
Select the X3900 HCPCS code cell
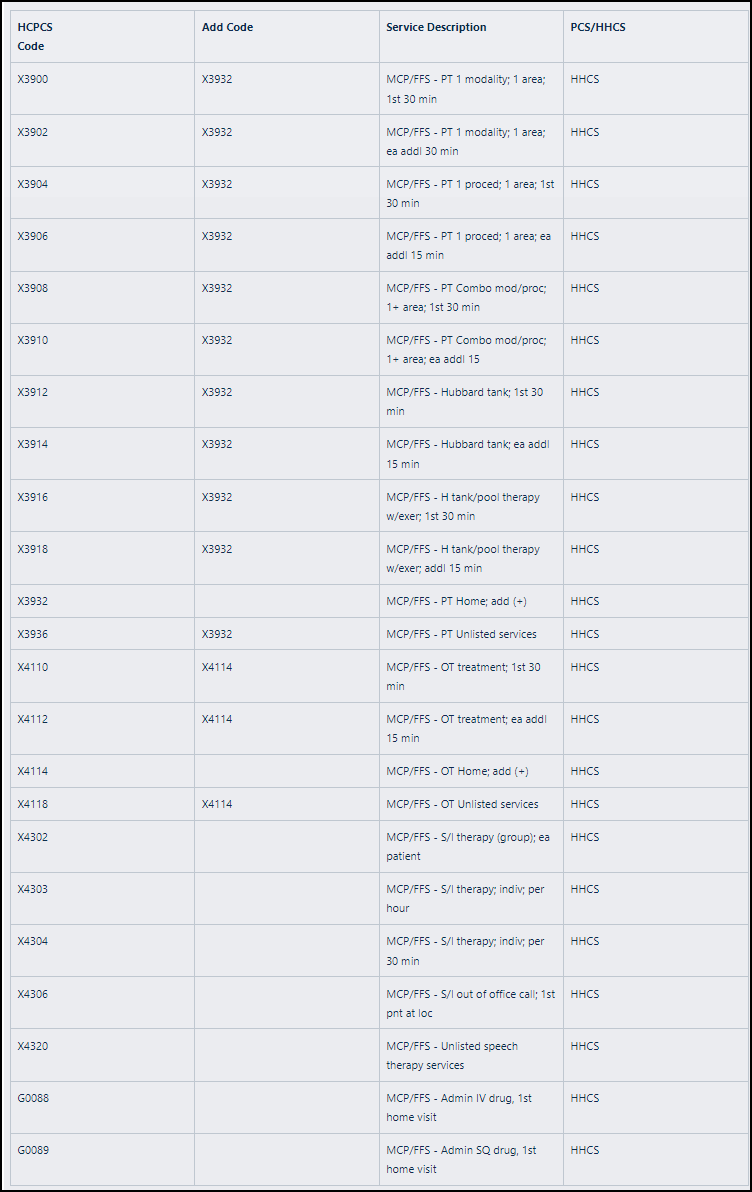click(x=33, y=80)
